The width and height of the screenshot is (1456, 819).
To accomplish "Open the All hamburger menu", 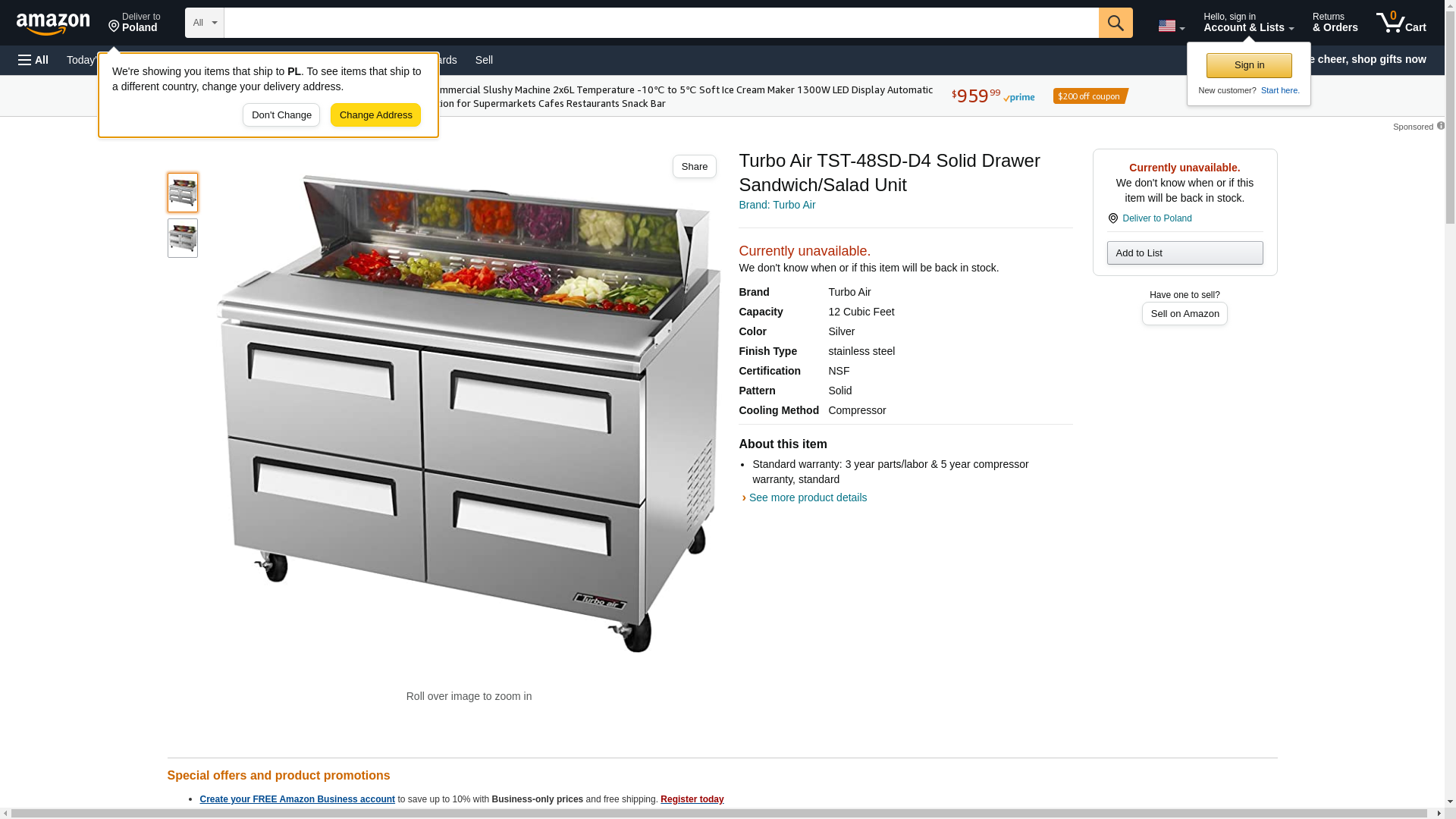I will click(33, 60).
